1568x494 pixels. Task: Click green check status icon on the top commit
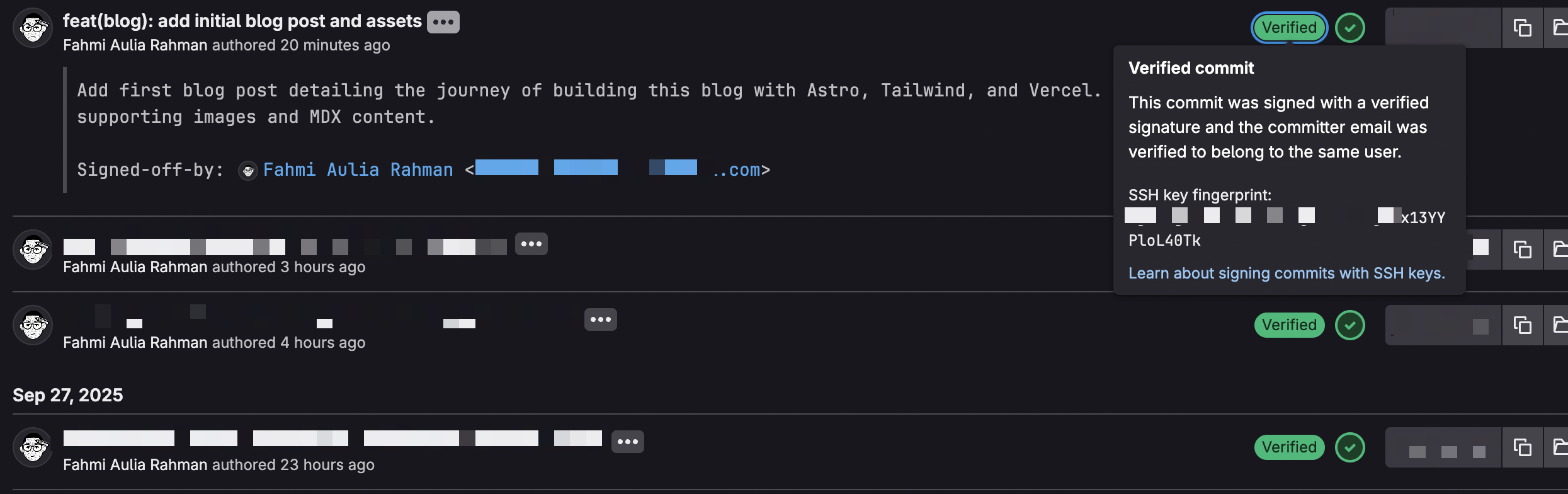(1350, 28)
